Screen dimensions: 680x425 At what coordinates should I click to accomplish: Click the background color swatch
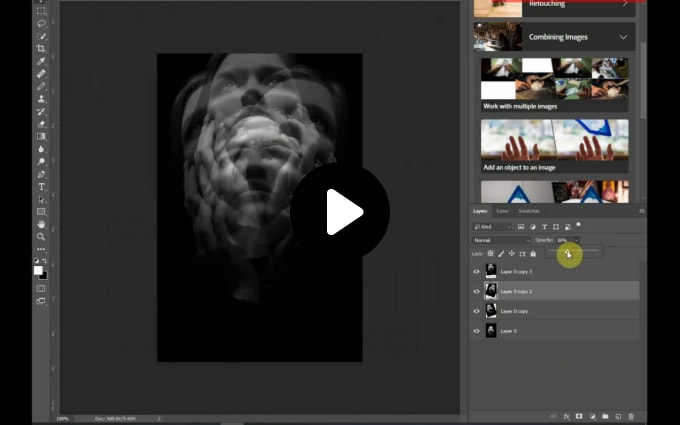[x=45, y=276]
